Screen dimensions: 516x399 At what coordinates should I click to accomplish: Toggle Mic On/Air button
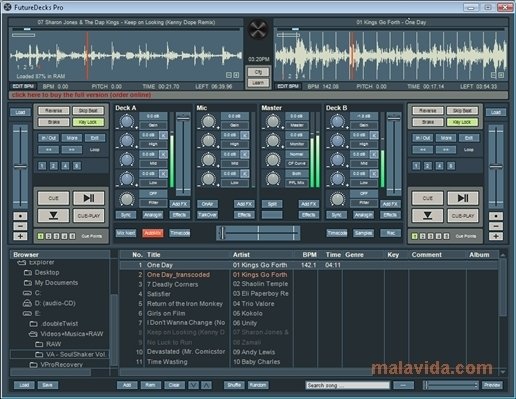coord(207,204)
